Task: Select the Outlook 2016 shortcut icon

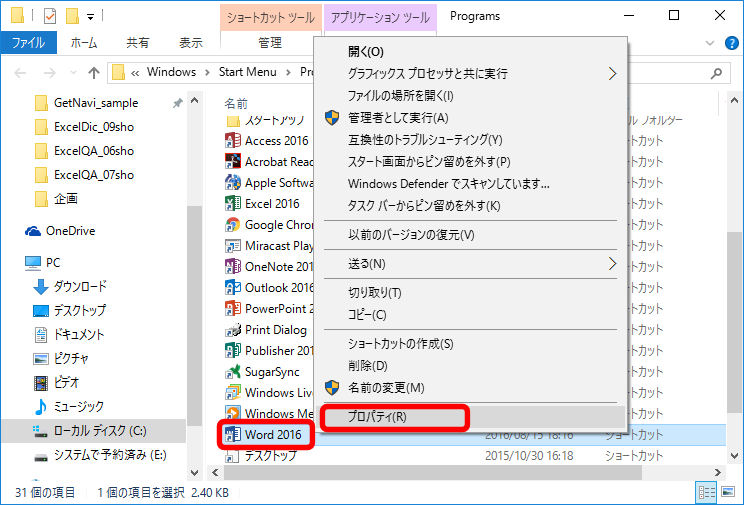Action: [x=232, y=288]
